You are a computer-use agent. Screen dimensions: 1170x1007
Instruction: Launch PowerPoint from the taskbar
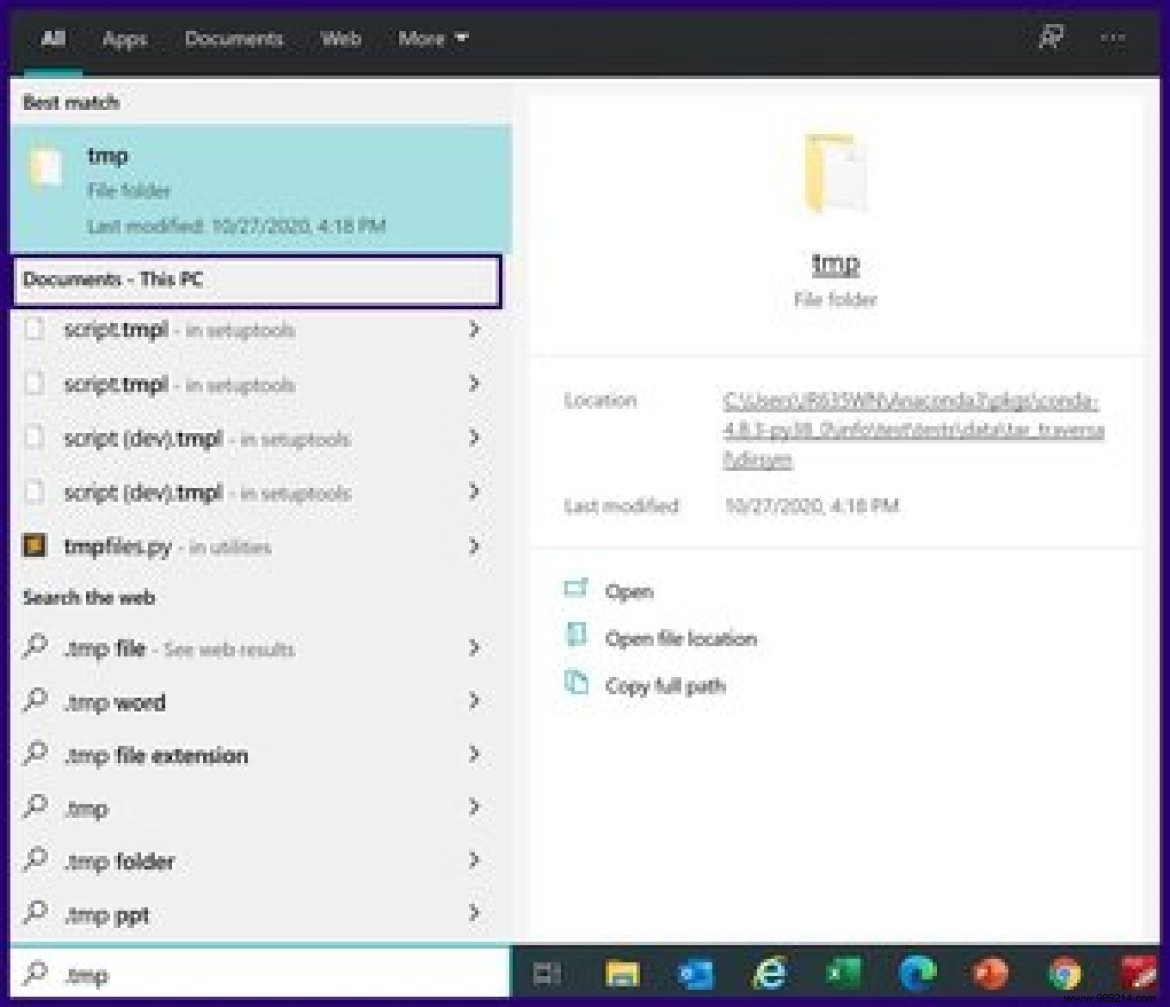pos(990,973)
